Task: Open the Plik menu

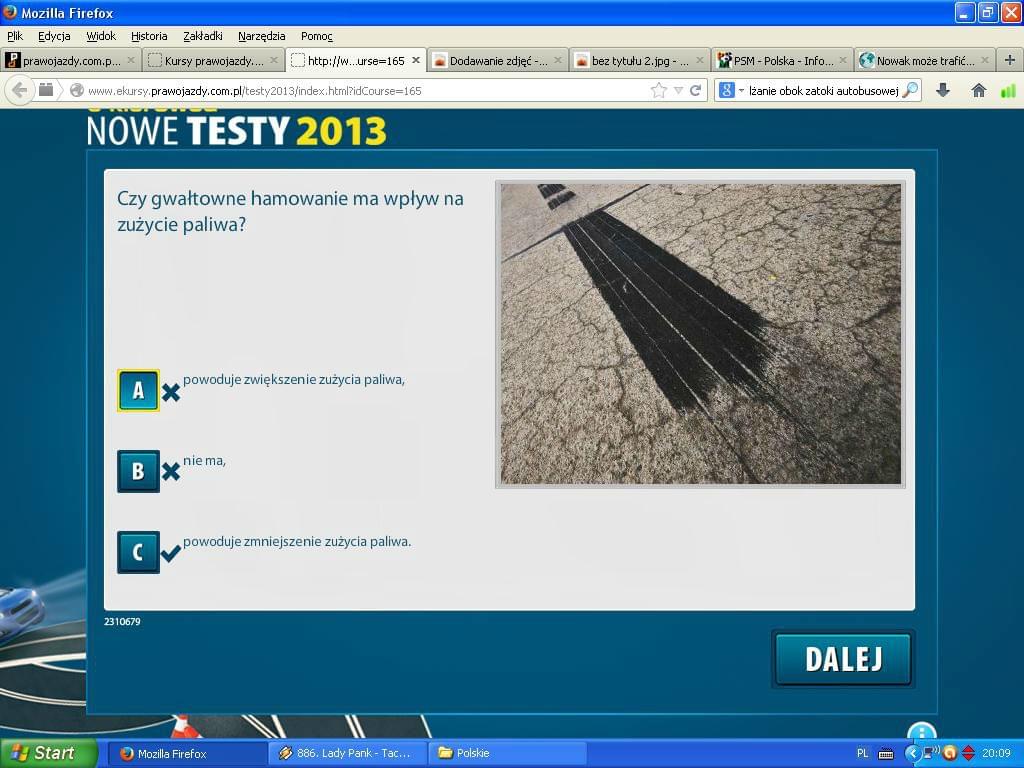Action: click(x=15, y=36)
